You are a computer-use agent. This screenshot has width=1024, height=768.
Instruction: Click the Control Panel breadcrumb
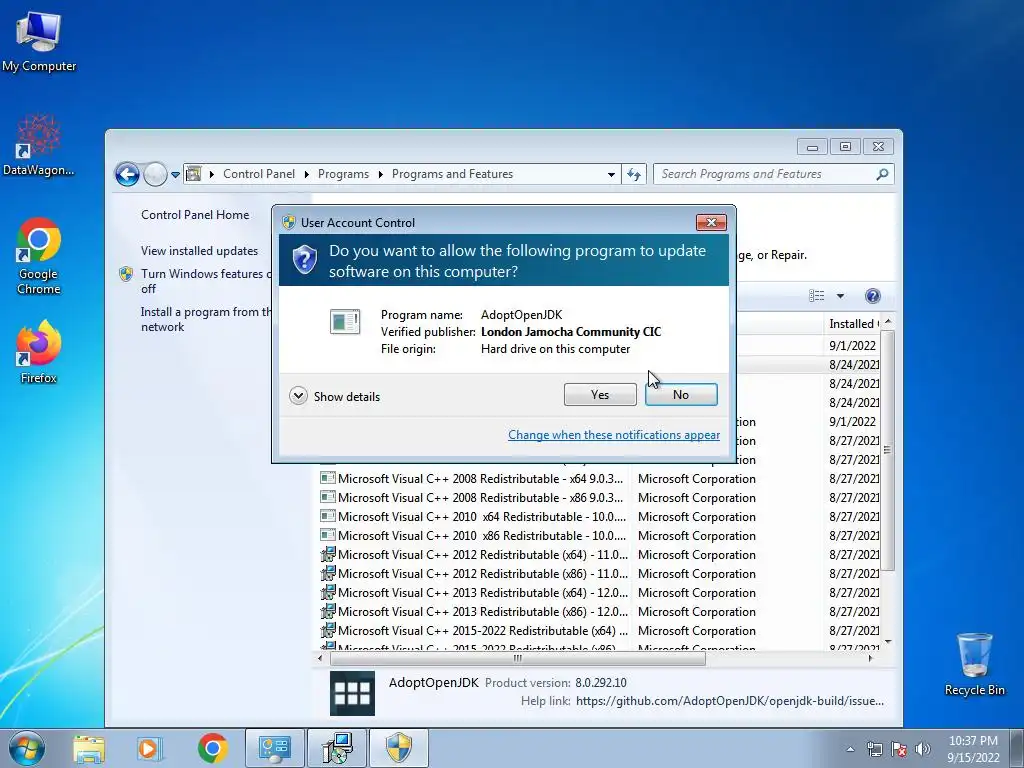coord(259,174)
